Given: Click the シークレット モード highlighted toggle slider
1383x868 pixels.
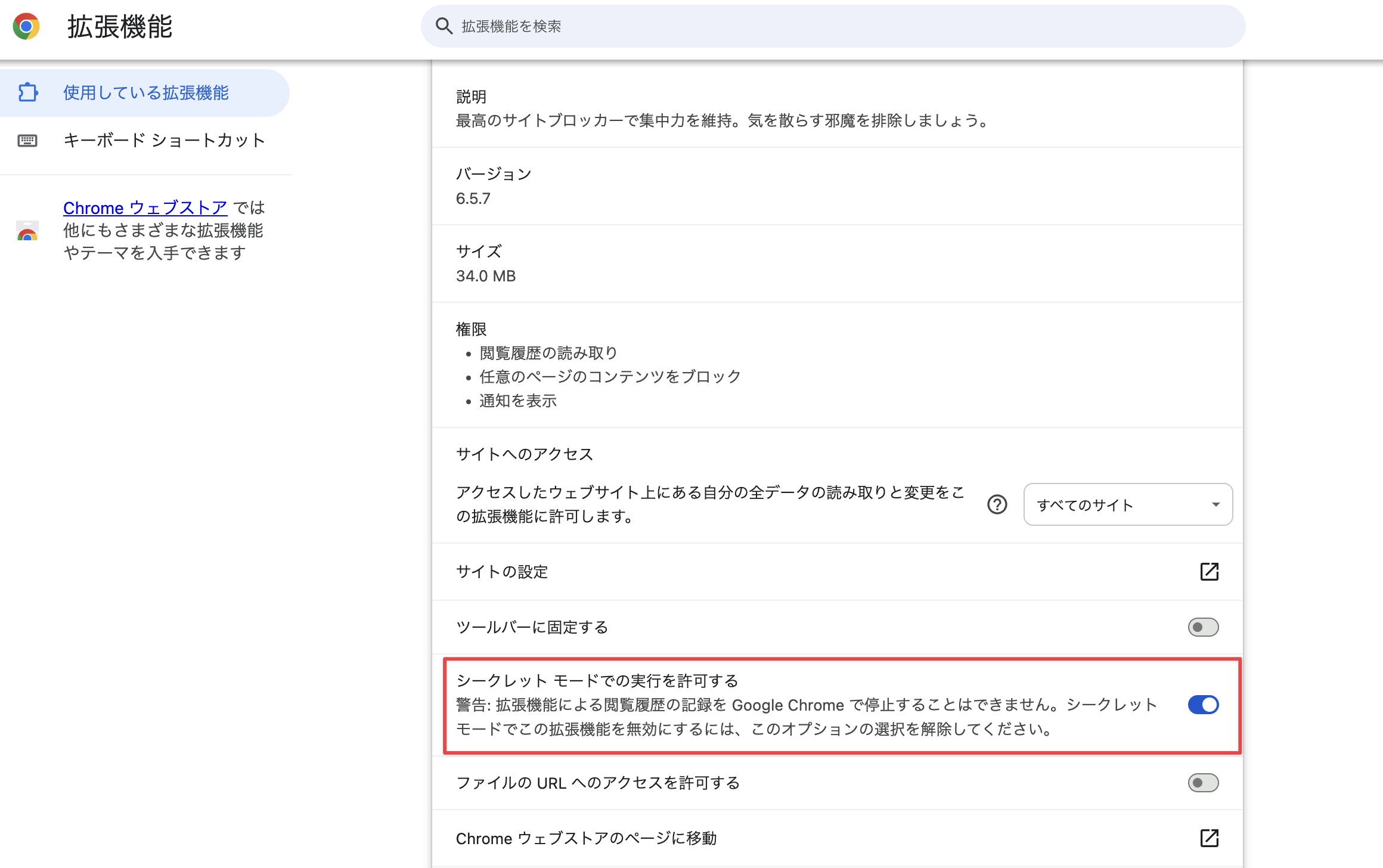Looking at the screenshot, I should point(1203,705).
